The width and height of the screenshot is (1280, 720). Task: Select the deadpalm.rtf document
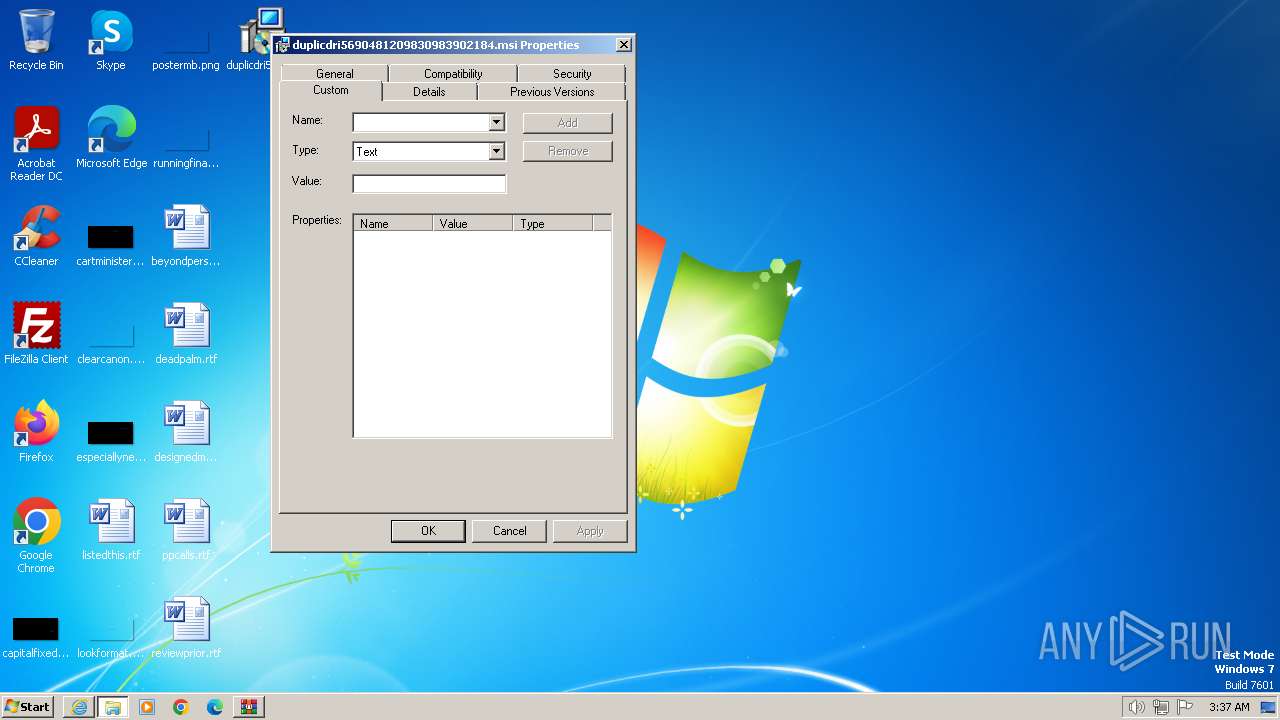[186, 334]
